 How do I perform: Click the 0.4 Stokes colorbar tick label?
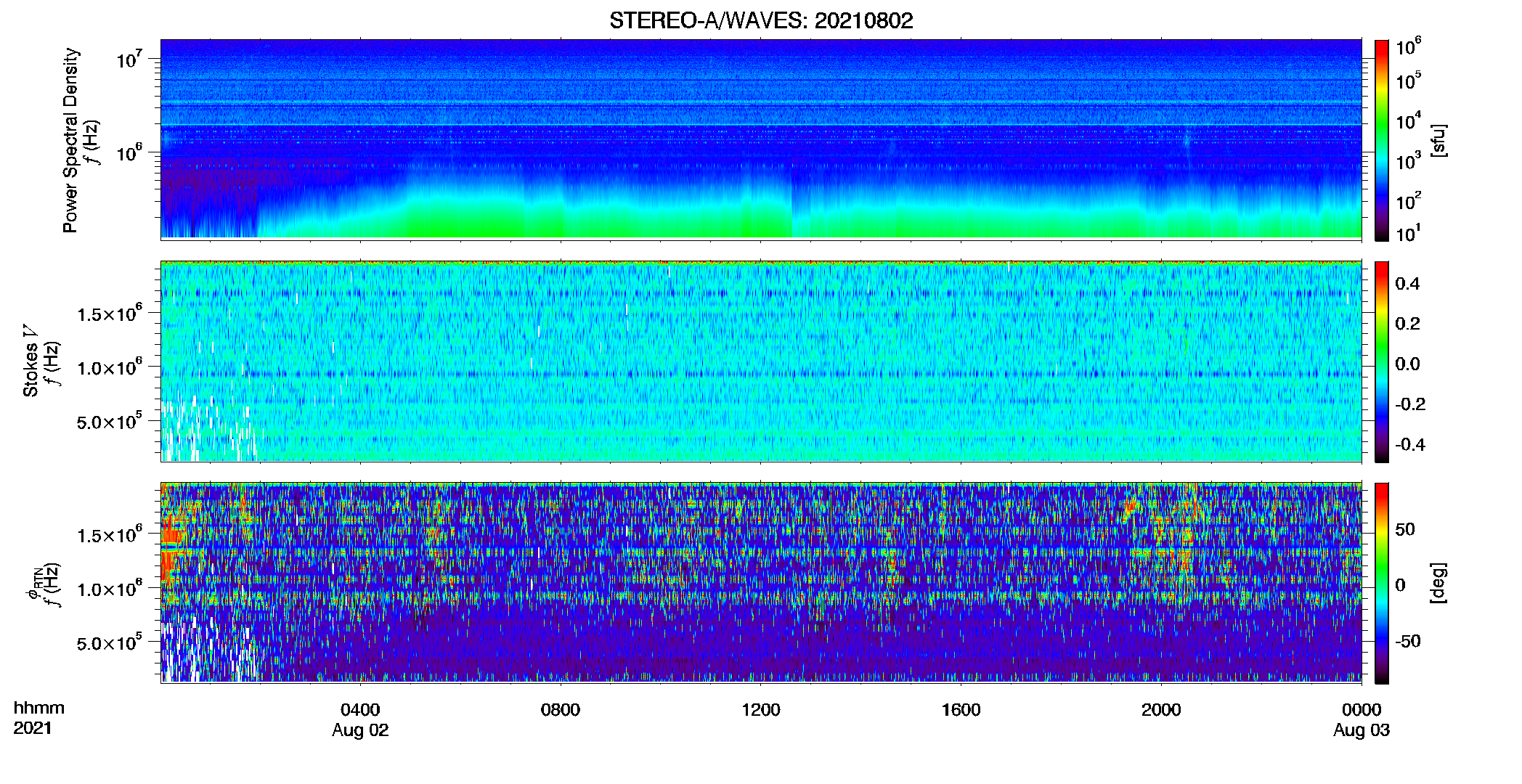point(1407,284)
